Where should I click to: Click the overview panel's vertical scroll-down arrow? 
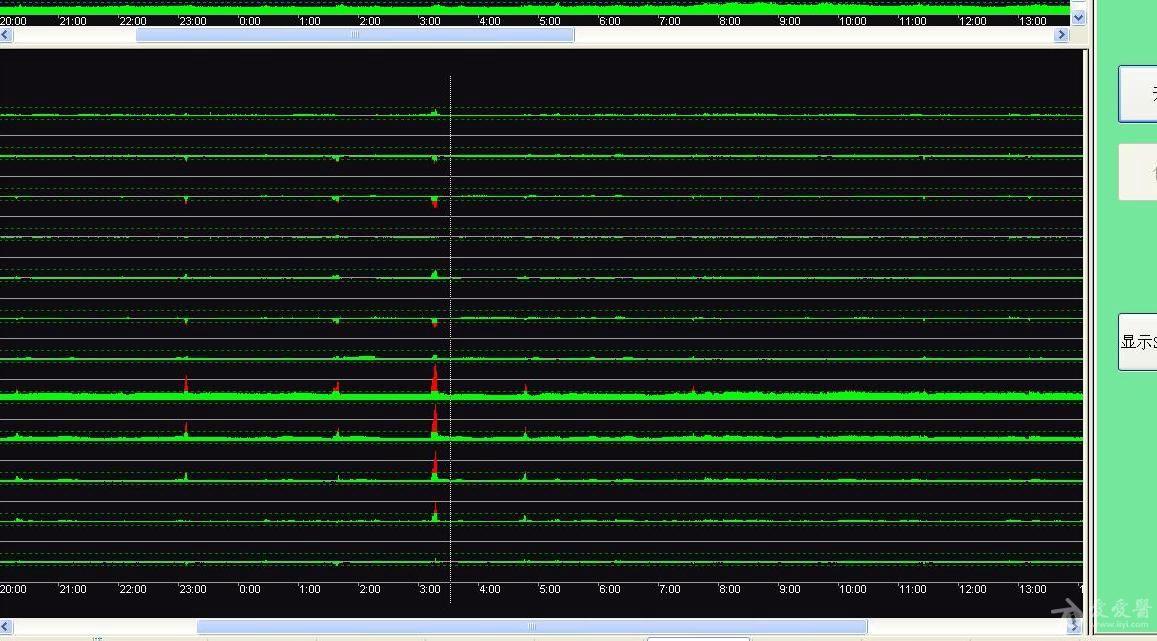(x=1078, y=17)
